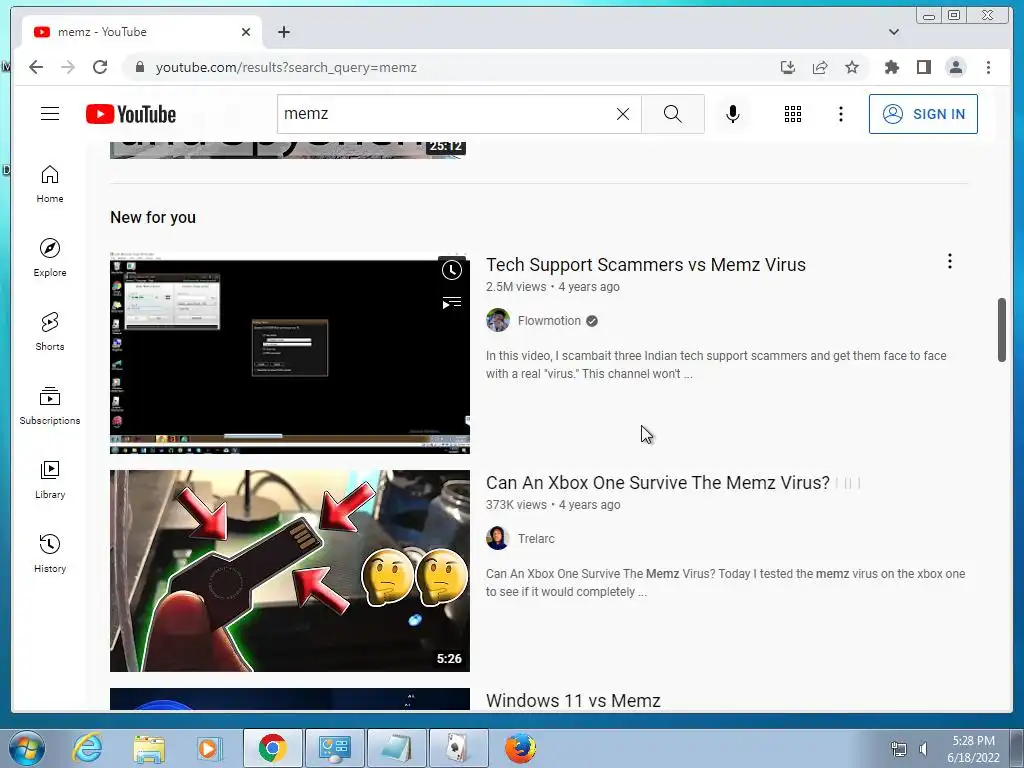Screen dimensions: 1024x768
Task: Click "373K views" under the Xbox video
Action: (516, 505)
